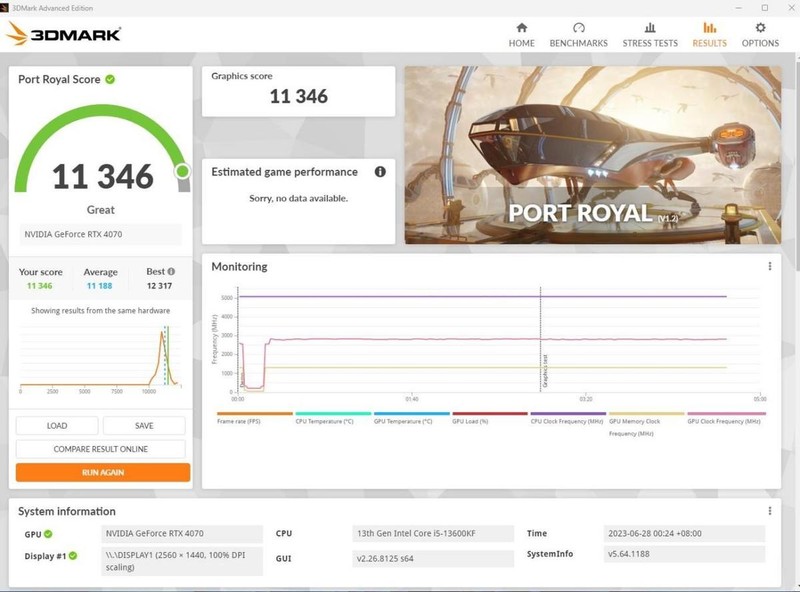The width and height of the screenshot is (800, 592).
Task: Click the orange Results bar-chart icon
Action: 709,30
